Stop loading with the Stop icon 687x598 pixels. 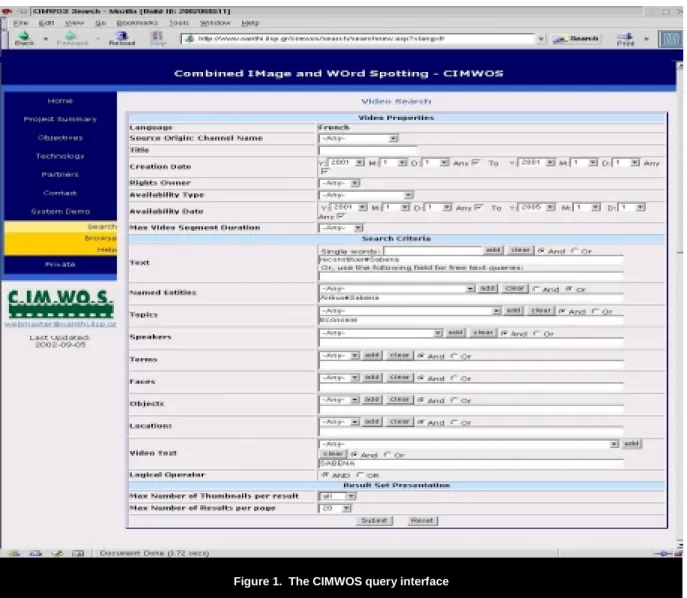coord(157,39)
